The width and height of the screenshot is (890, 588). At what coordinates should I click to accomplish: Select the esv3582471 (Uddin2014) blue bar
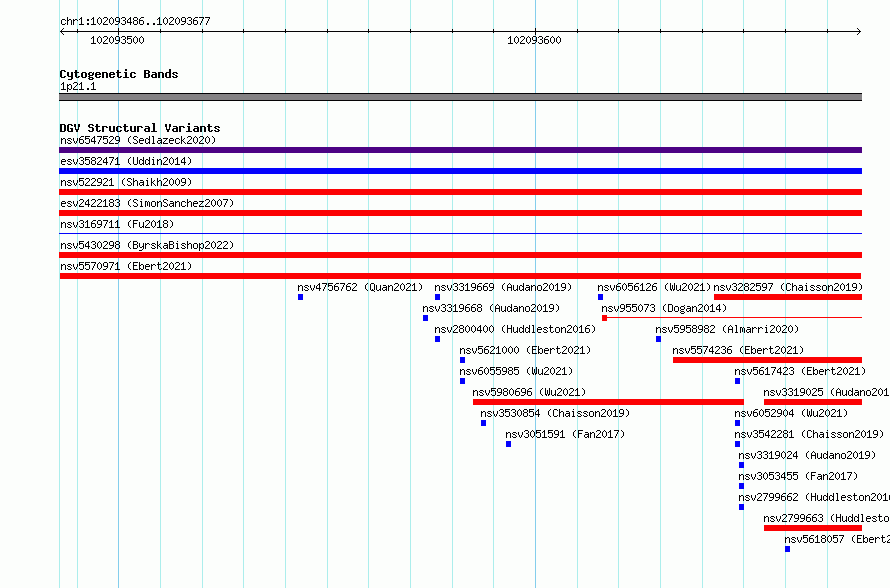(460, 171)
